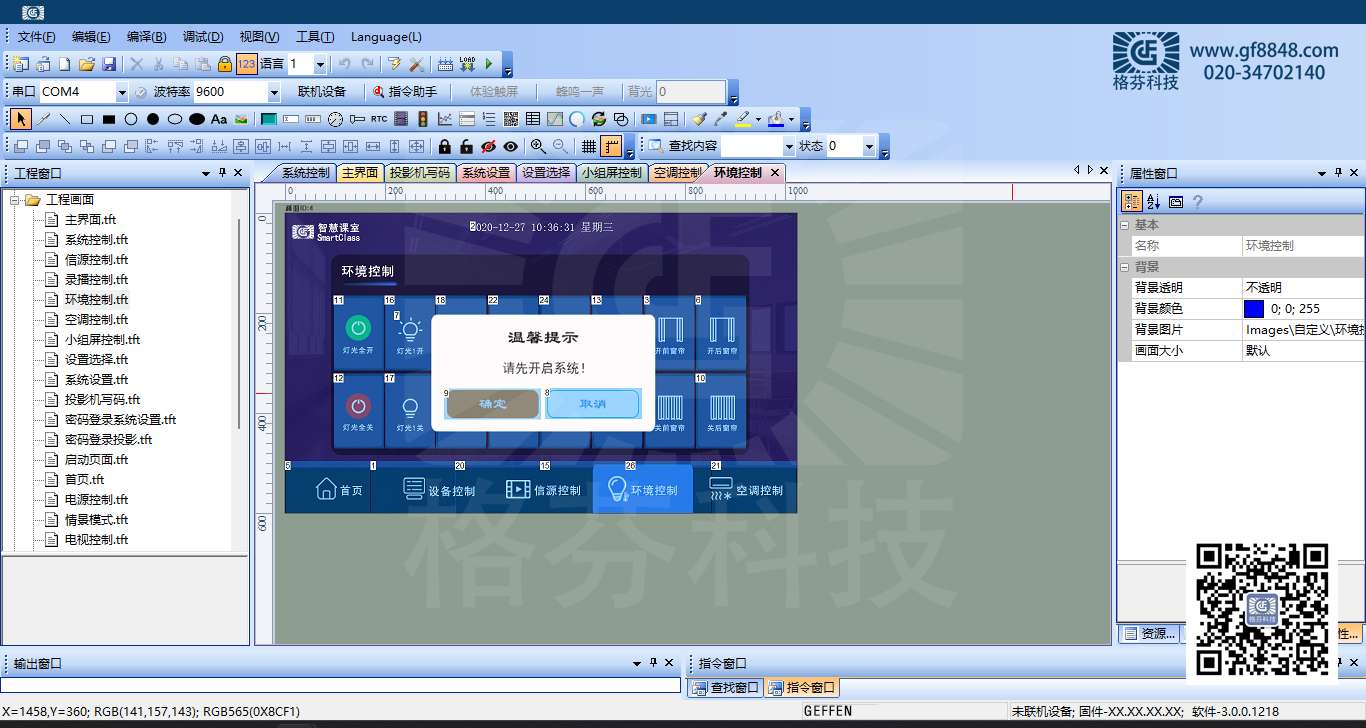Sort properties alphabetically with A-Z icon
Screen dimensions: 1366x728
(x=1154, y=201)
